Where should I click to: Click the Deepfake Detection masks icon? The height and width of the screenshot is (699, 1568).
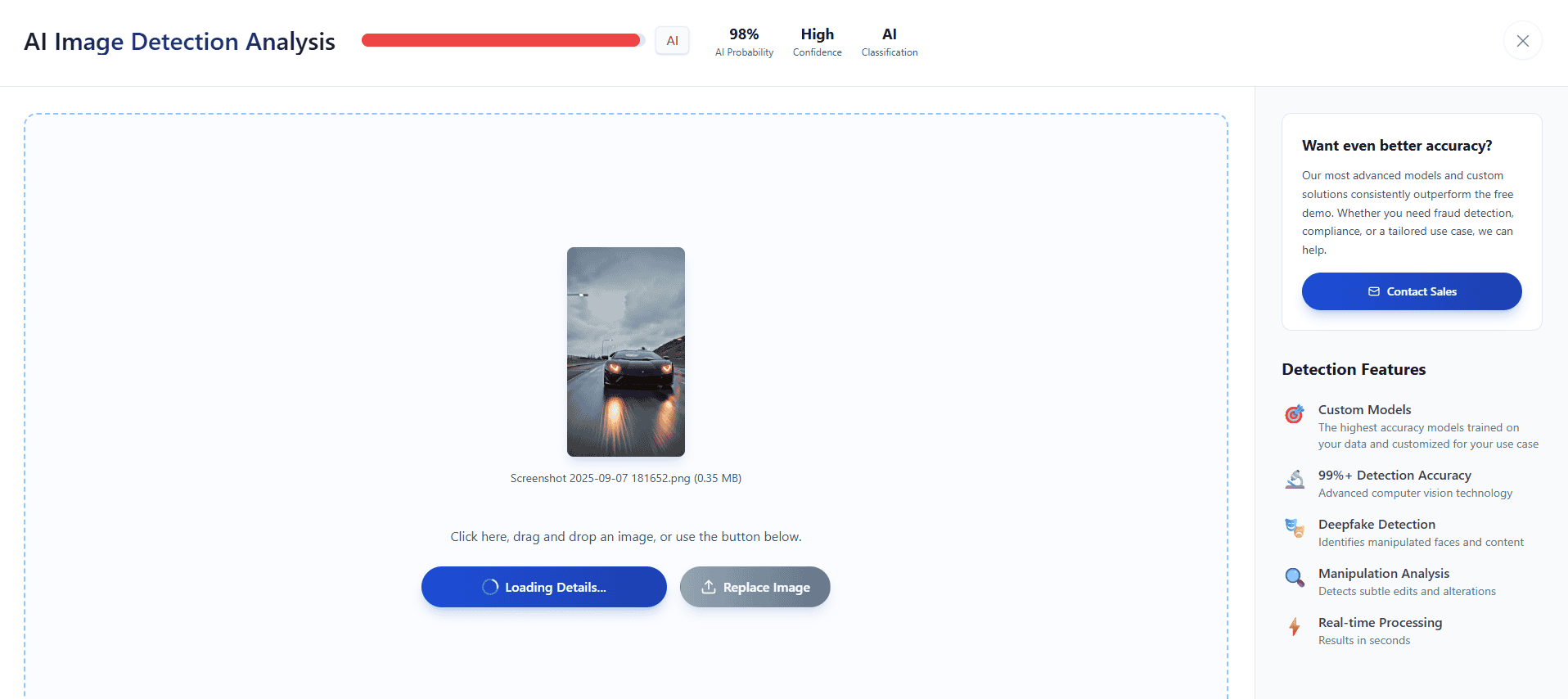click(x=1295, y=529)
